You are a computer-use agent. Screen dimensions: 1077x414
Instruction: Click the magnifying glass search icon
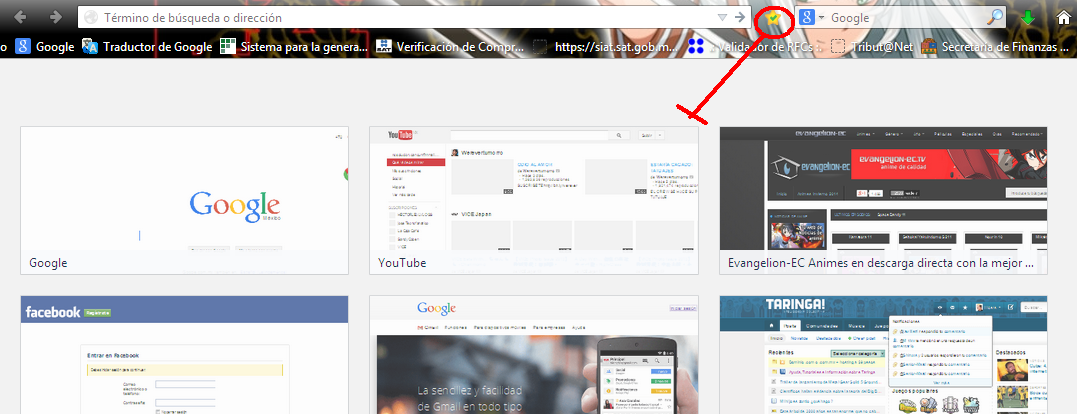pos(994,18)
